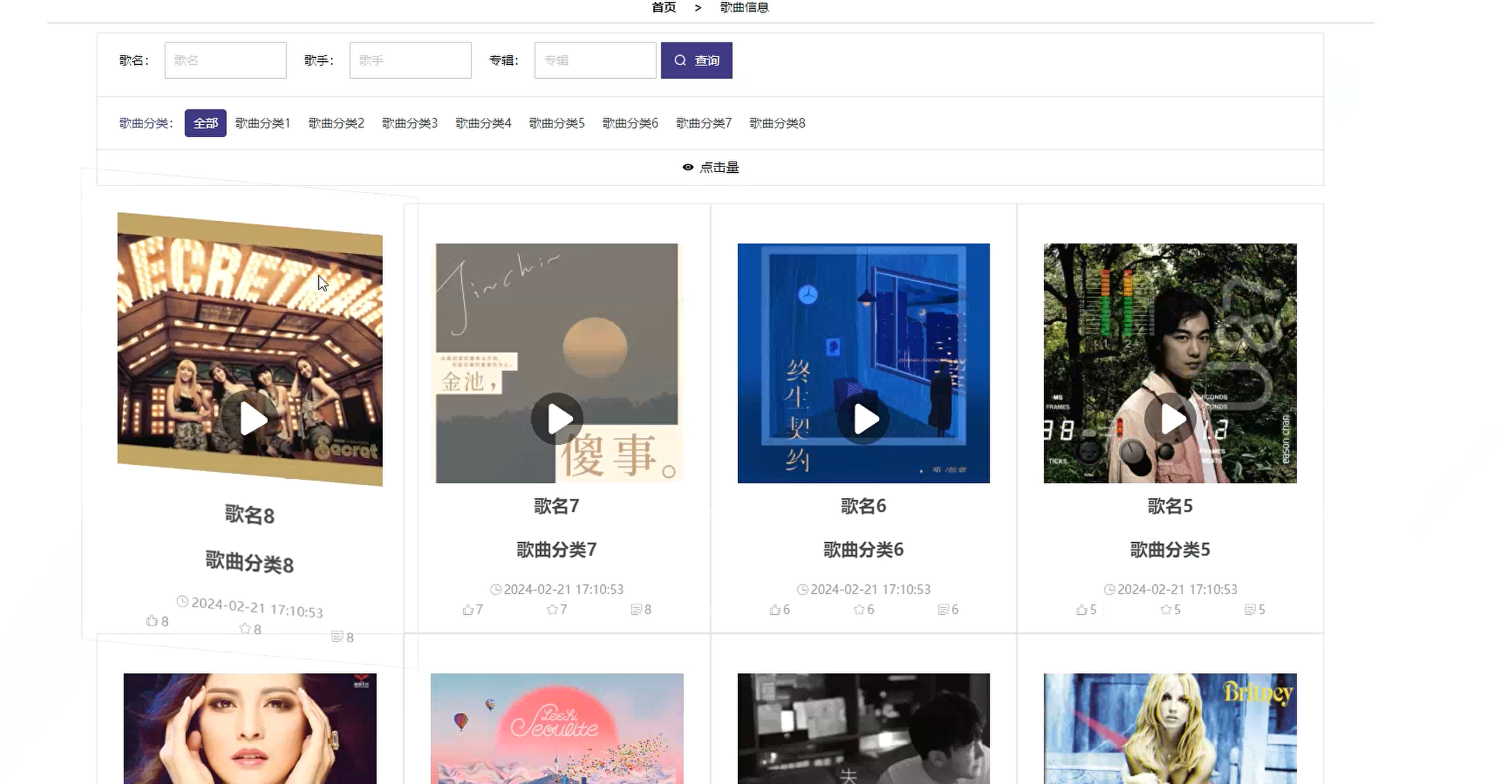Click the clock icon on 歌名6 date
Image resolution: width=1512 pixels, height=784 pixels.
pos(802,589)
